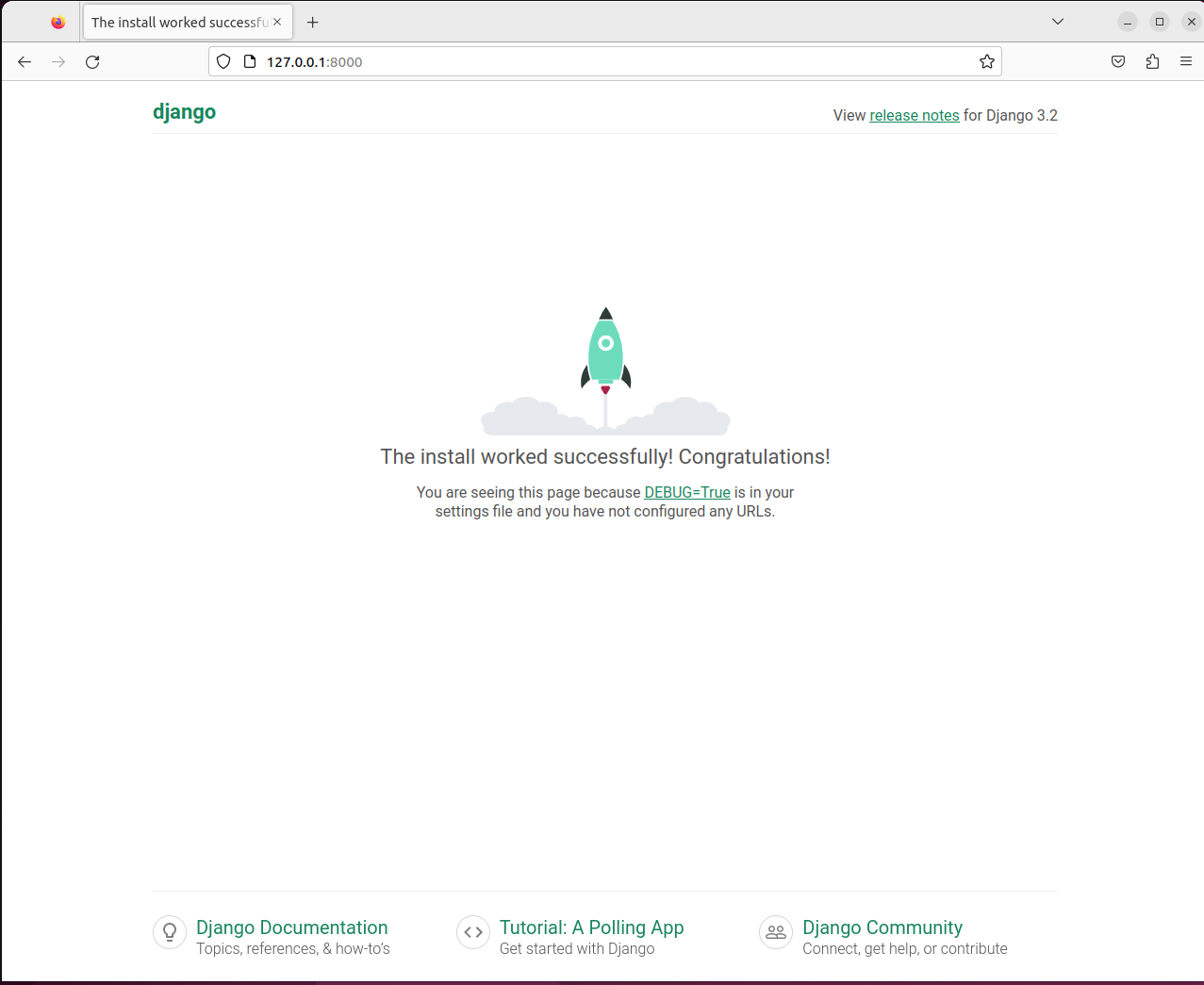Maximize the Firefox window
The width and height of the screenshot is (1204, 985).
[1160, 22]
